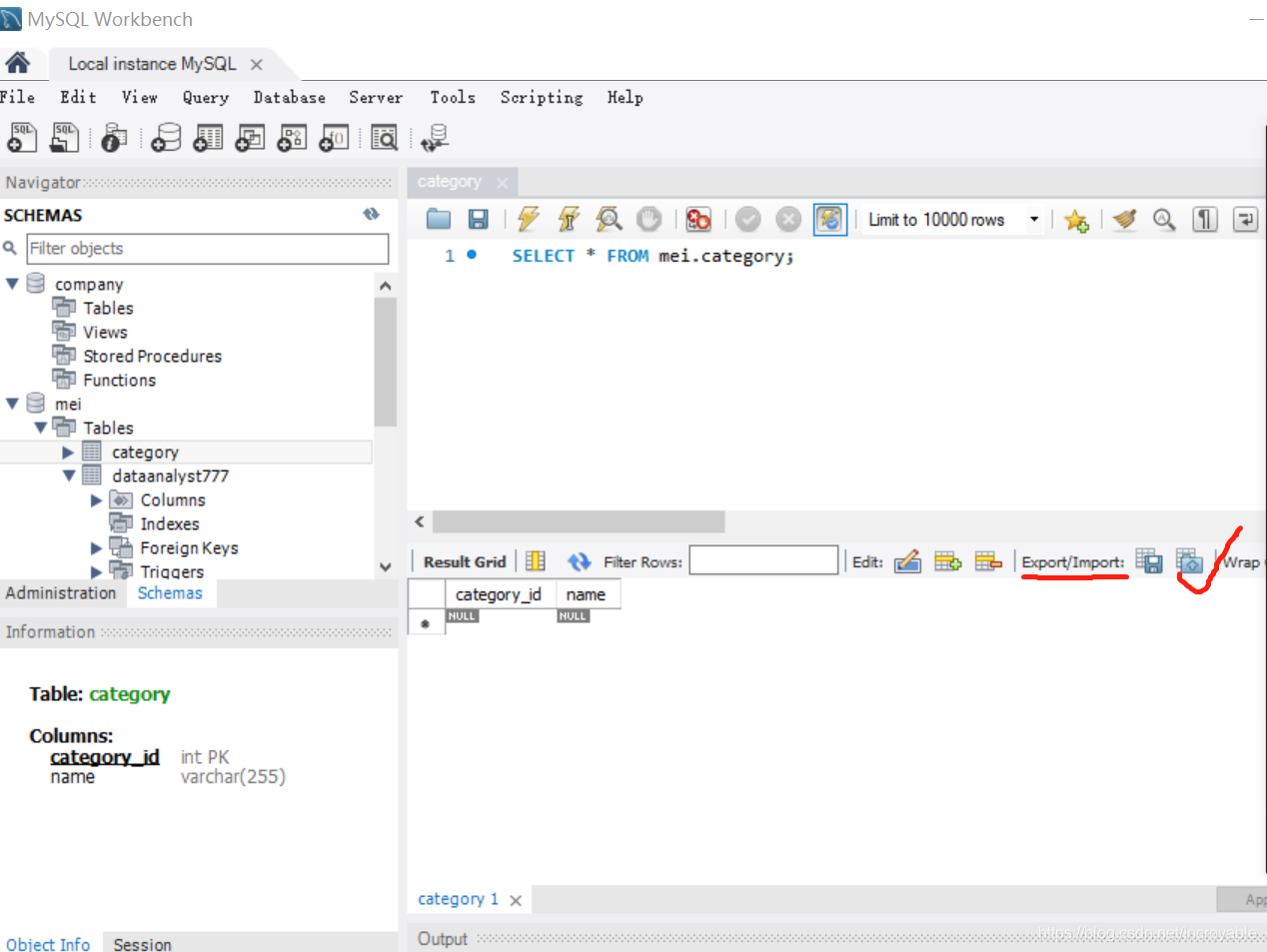Viewport: 1267px width, 952px height.
Task: Execute the query with lightning bolt
Action: tap(528, 219)
